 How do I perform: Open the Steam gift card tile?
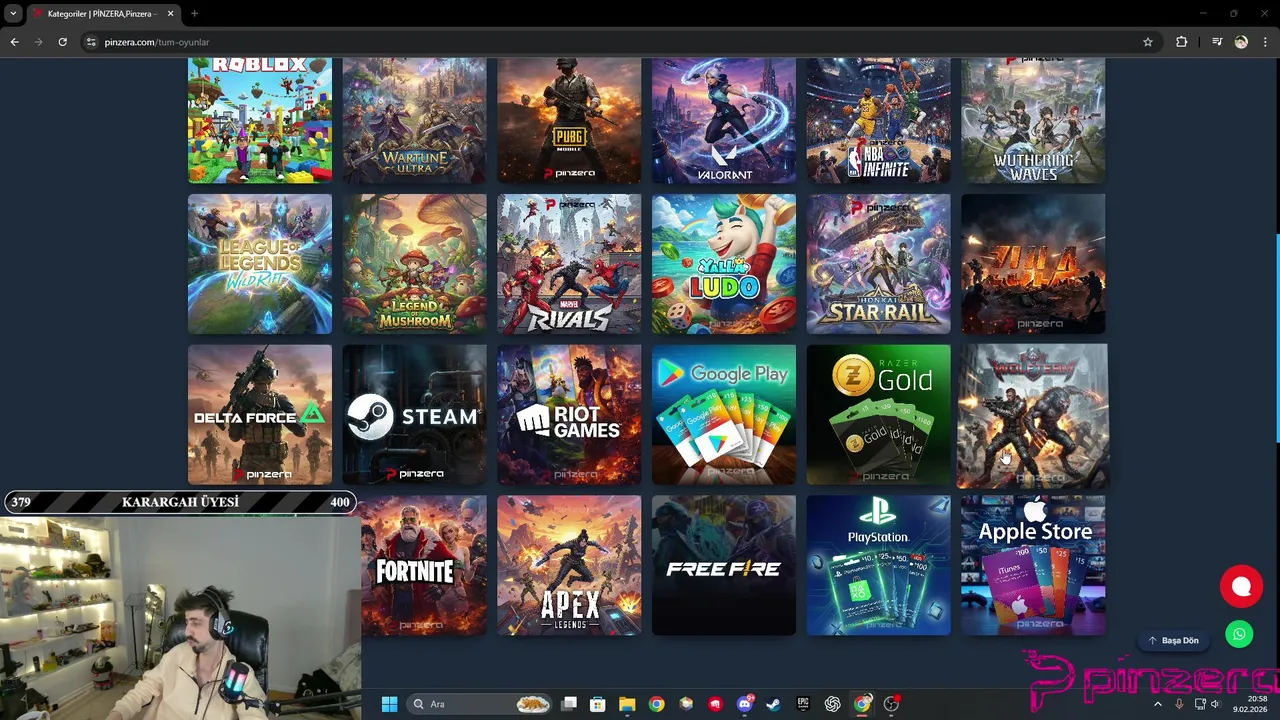click(414, 415)
